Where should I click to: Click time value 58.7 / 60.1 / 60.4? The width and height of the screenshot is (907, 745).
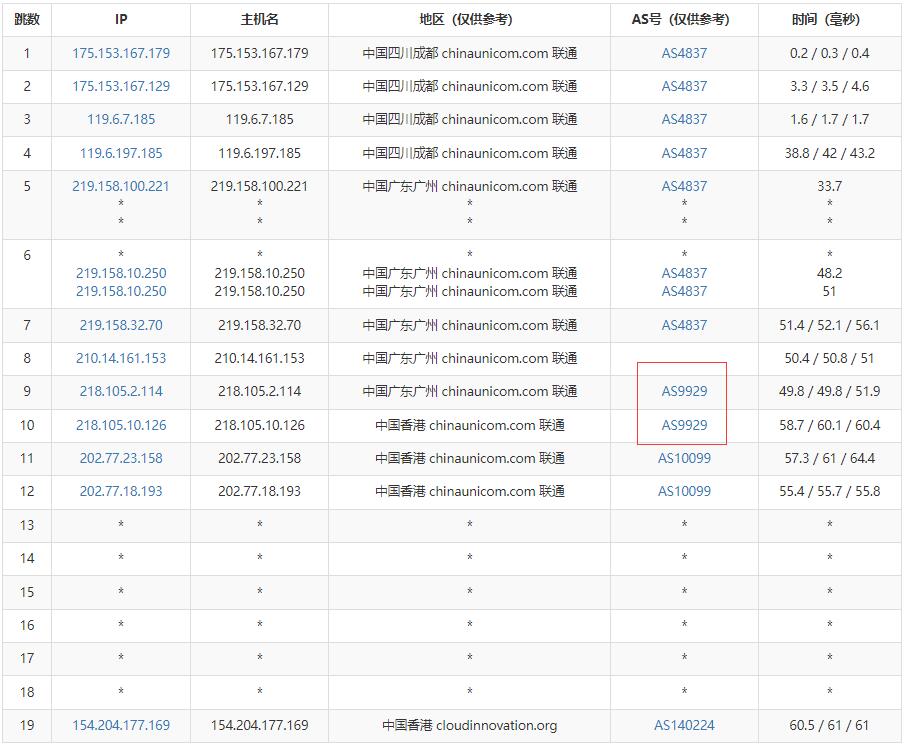[x=829, y=425]
